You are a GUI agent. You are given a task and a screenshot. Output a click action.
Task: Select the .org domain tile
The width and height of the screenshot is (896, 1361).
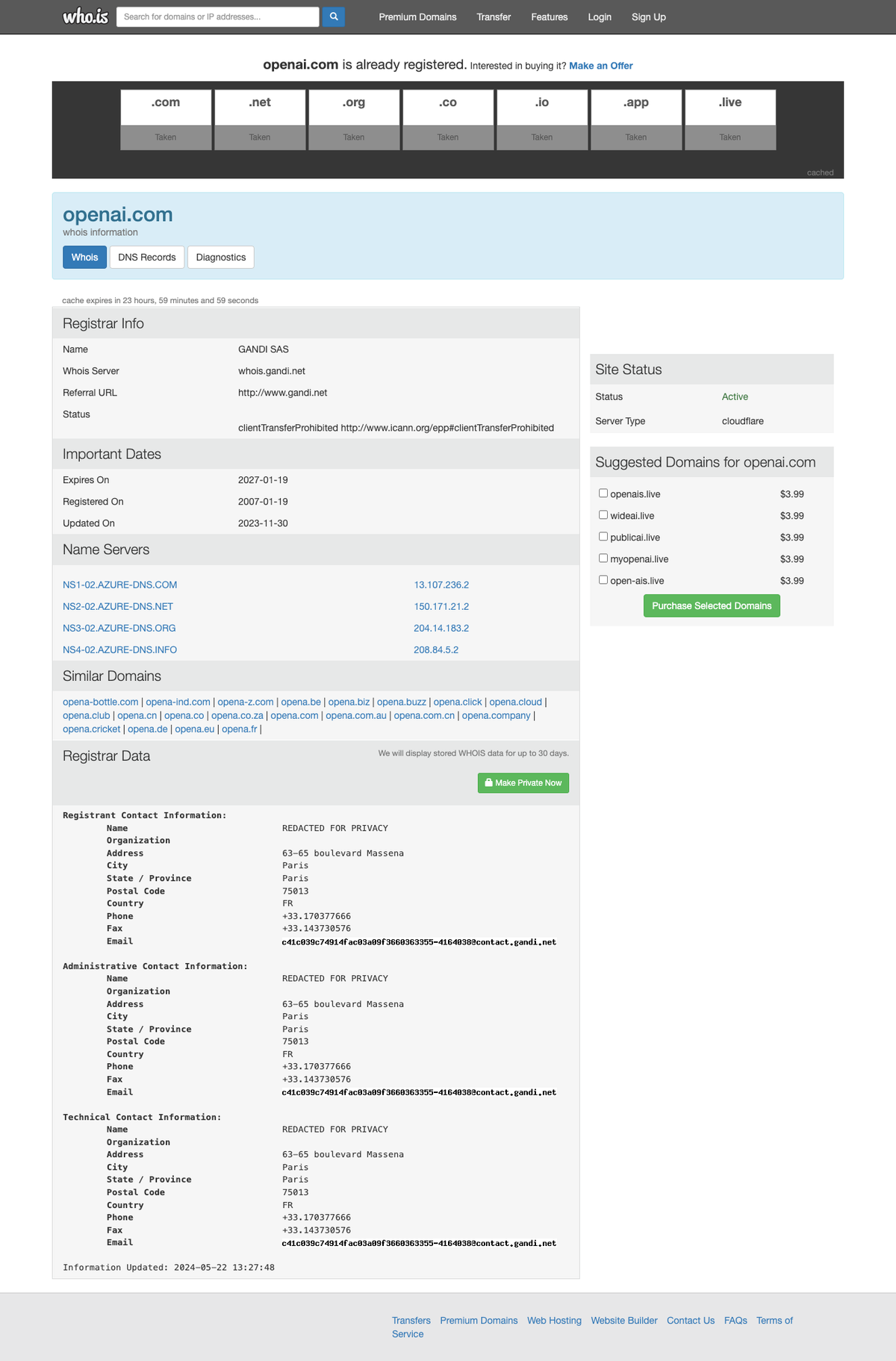coord(354,119)
